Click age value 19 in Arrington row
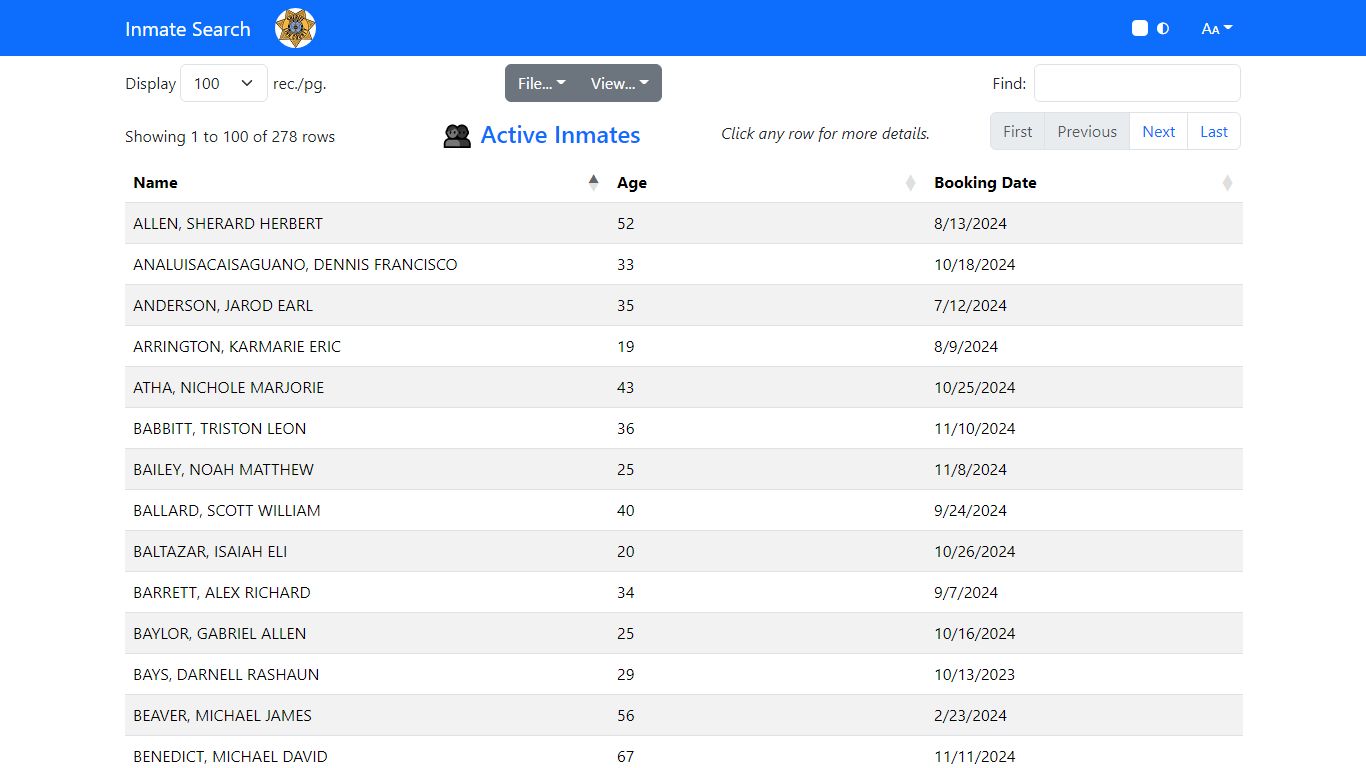 tap(626, 346)
